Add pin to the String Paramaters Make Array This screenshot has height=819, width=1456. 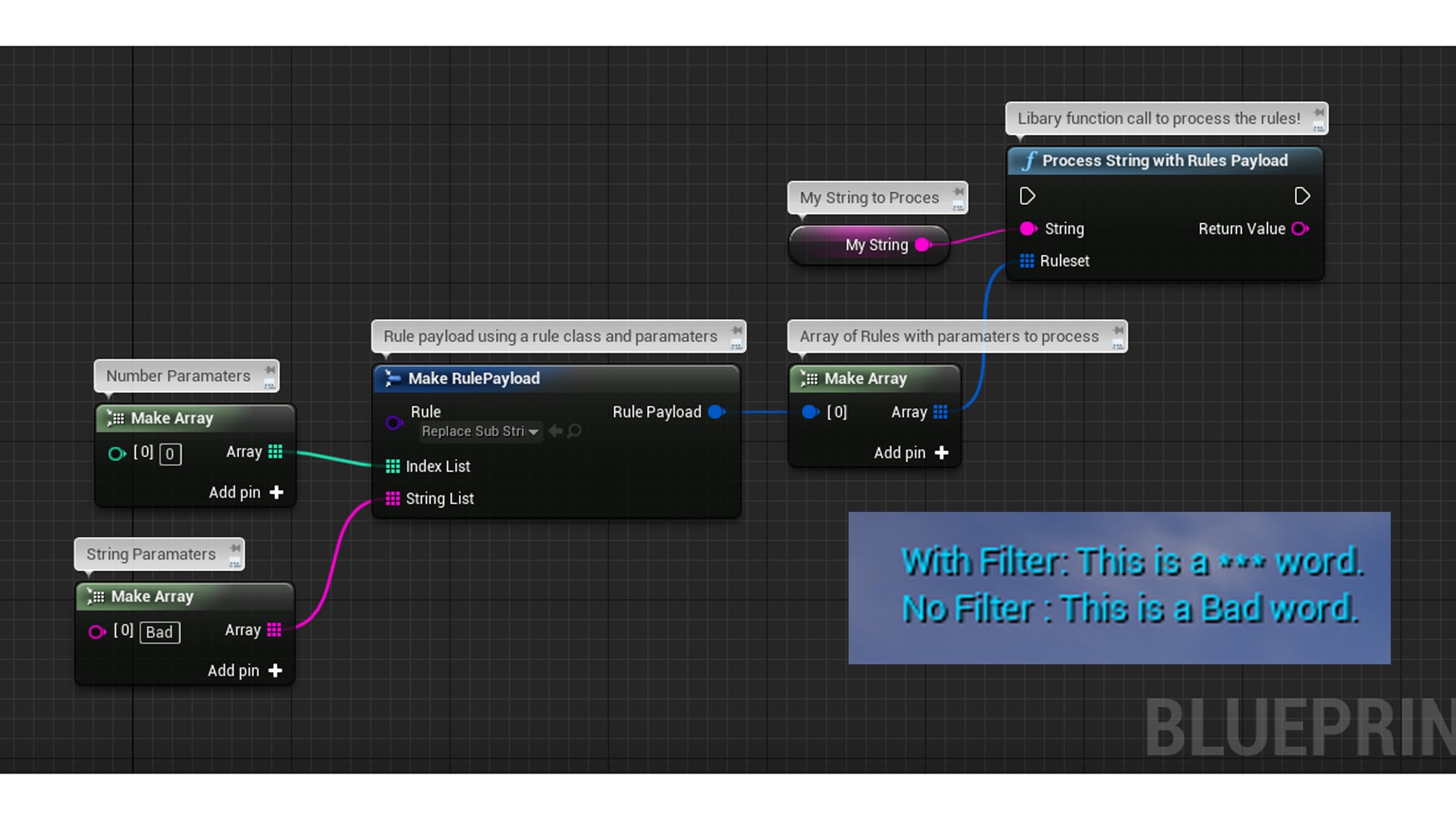click(x=245, y=670)
